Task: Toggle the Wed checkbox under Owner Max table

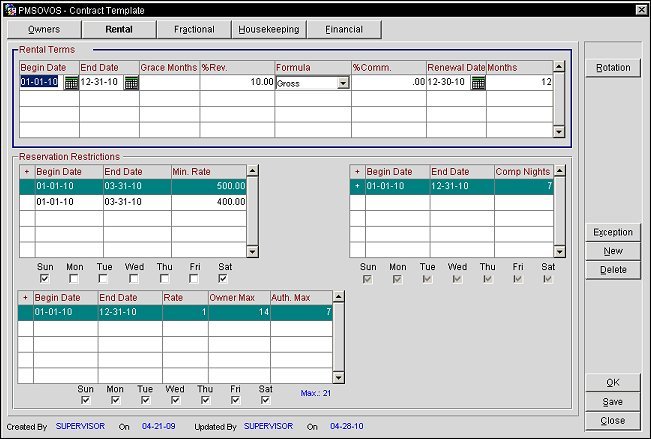Action: pos(174,401)
